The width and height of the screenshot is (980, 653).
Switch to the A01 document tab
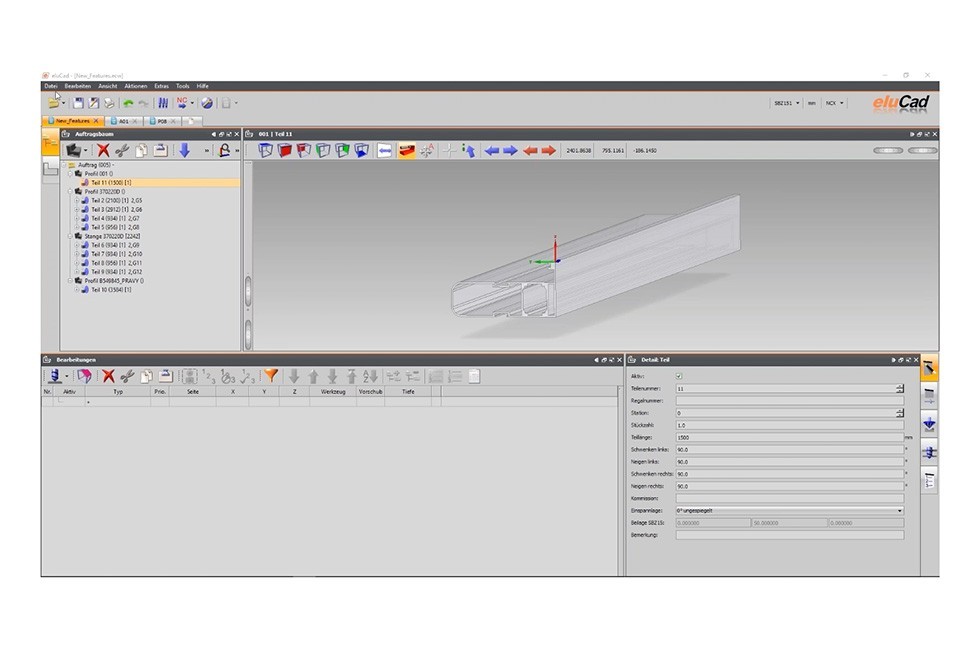(124, 121)
